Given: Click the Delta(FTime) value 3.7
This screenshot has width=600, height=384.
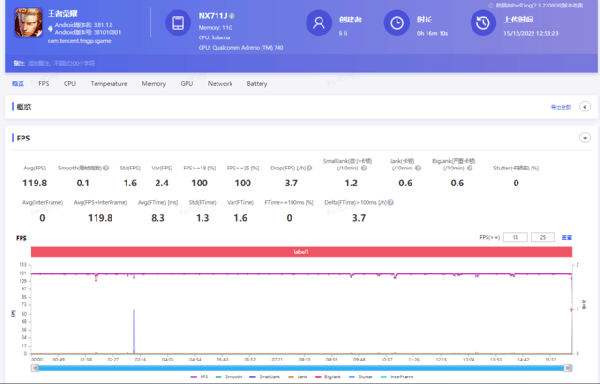Looking at the screenshot, I should [x=359, y=218].
